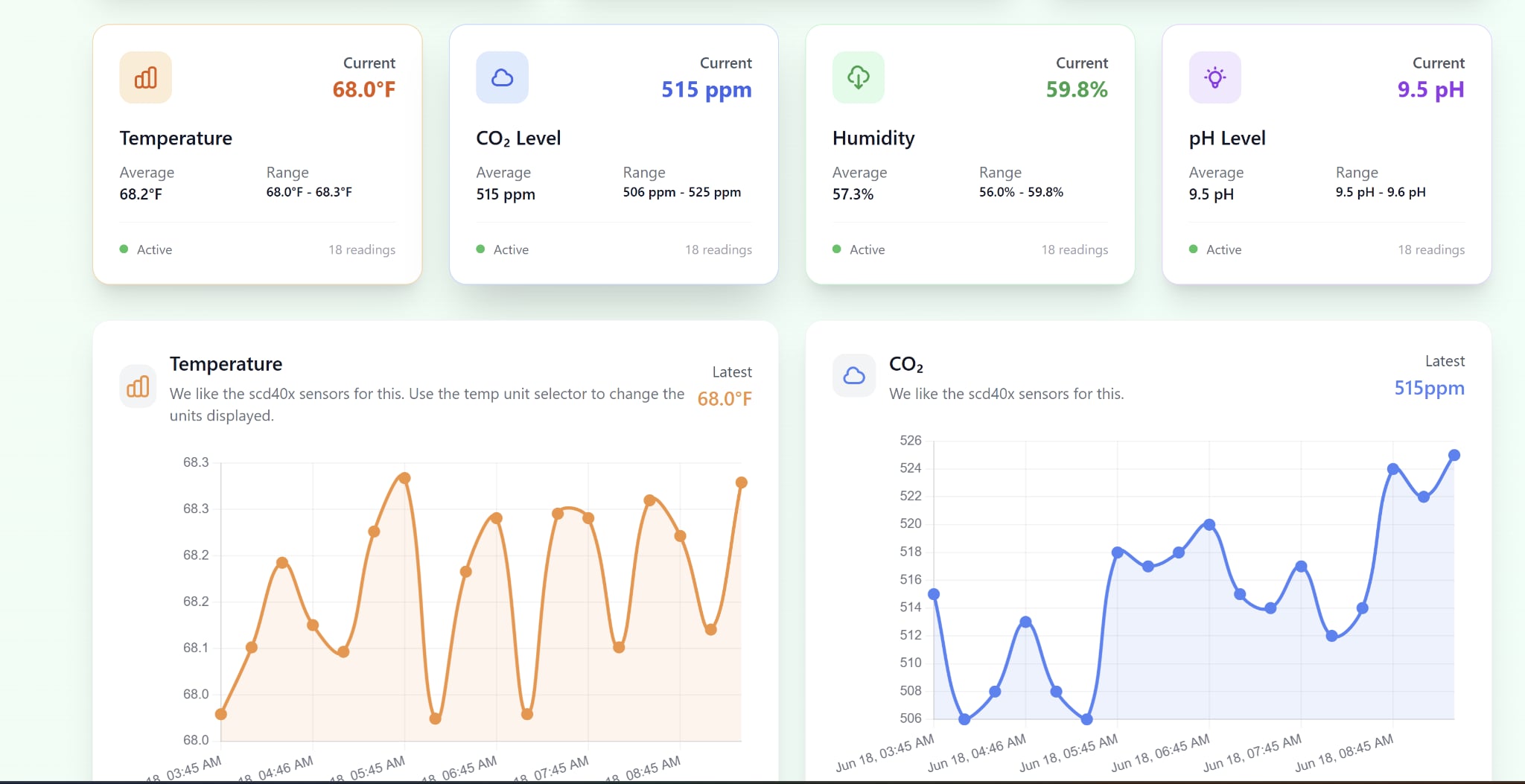
Task: Open the 18 readings link on CO₂ card
Action: [718, 249]
